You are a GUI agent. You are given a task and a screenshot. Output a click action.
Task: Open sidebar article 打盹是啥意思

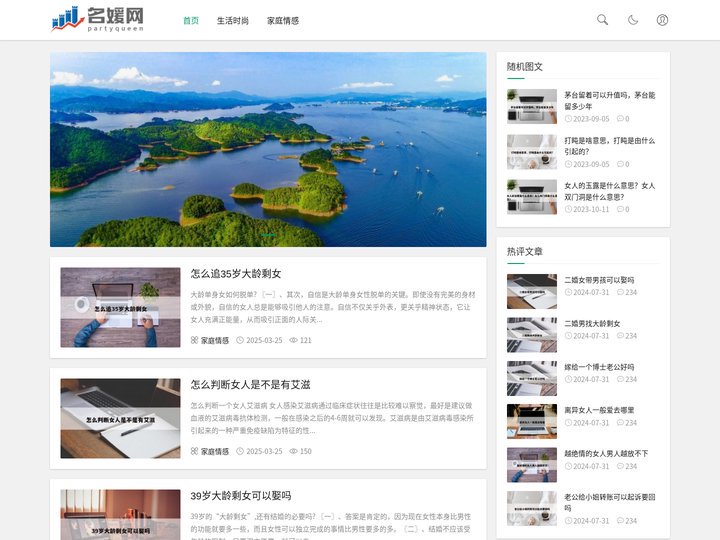coord(609,146)
